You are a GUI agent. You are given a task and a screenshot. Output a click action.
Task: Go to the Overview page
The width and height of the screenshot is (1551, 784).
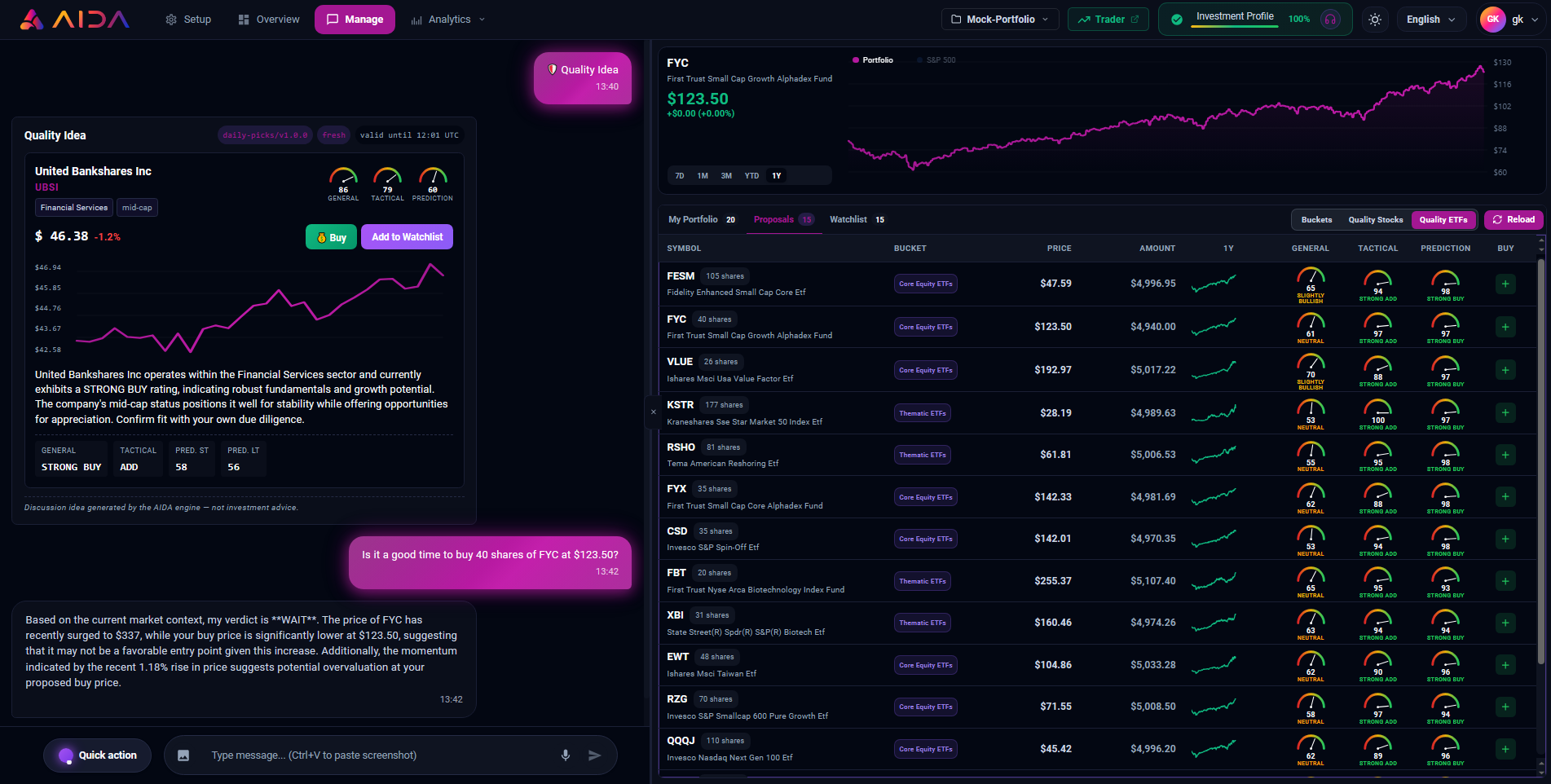(x=269, y=20)
